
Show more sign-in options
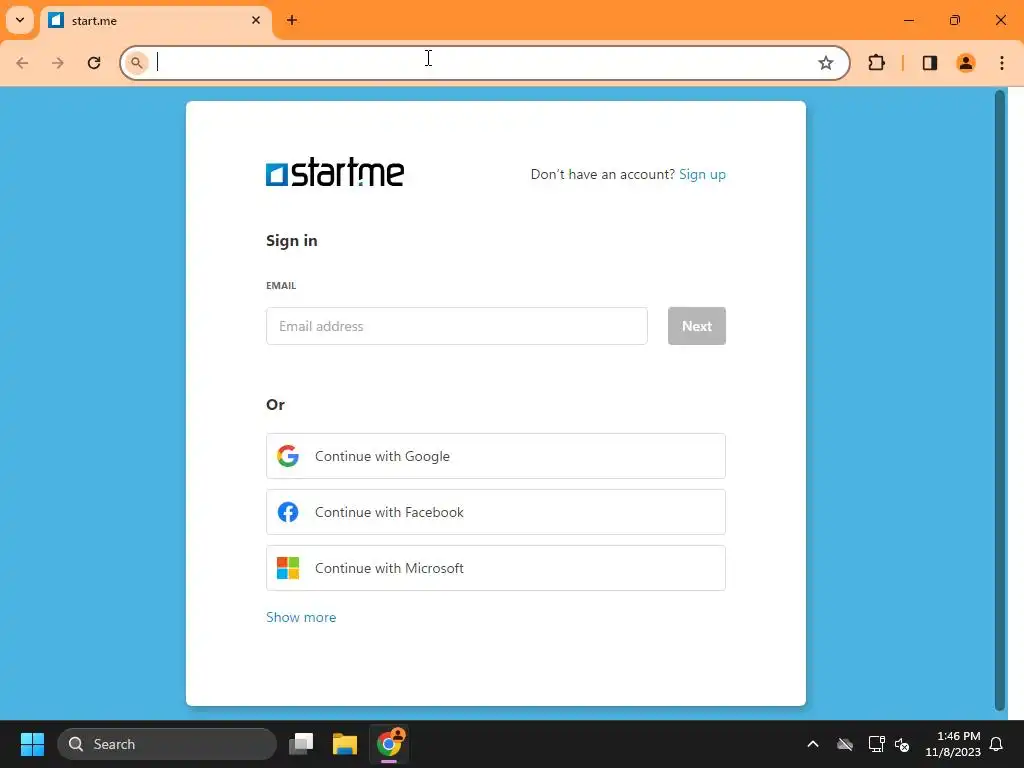click(x=301, y=617)
